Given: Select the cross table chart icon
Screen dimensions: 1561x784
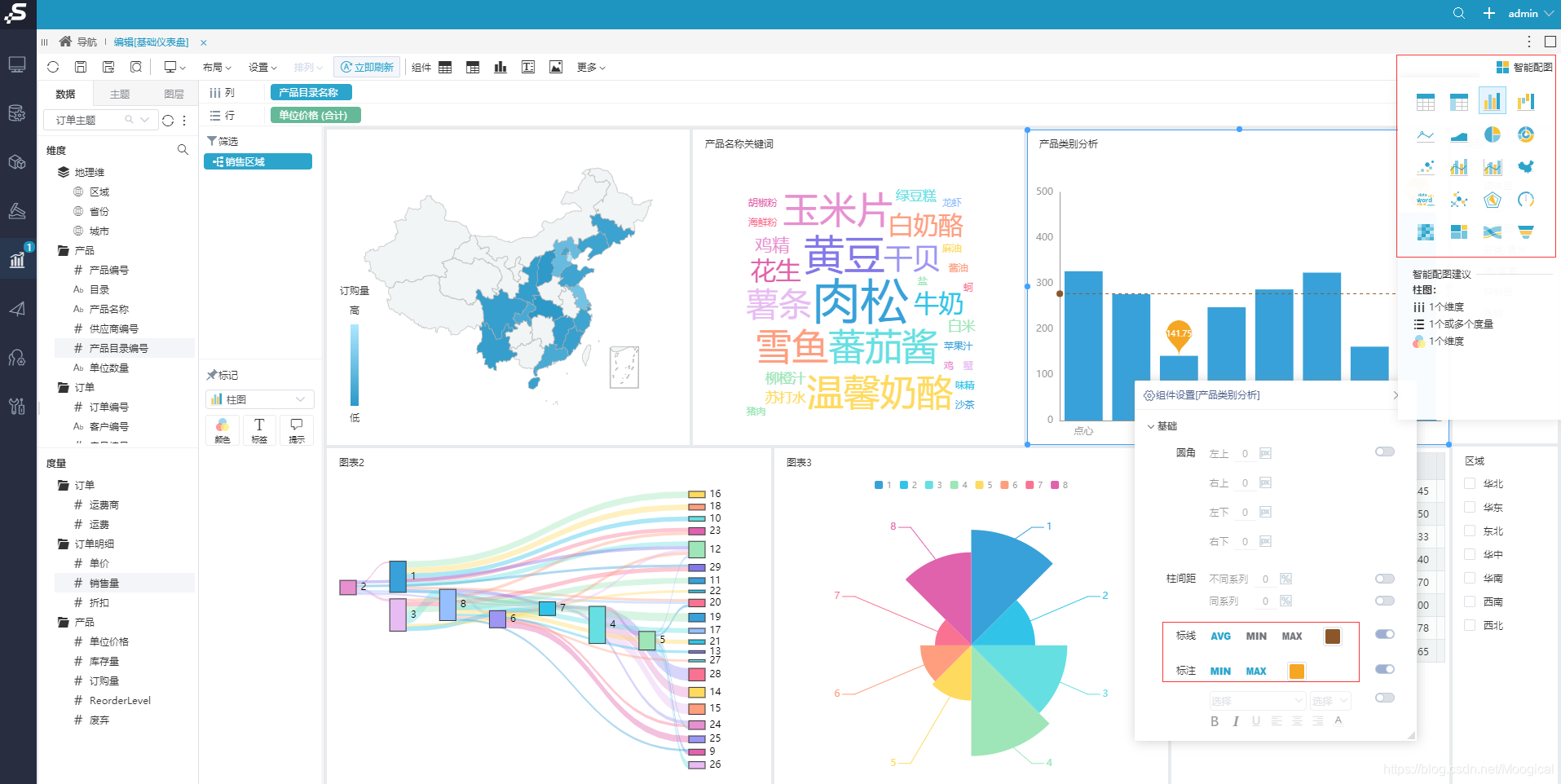Looking at the screenshot, I should click(1458, 102).
